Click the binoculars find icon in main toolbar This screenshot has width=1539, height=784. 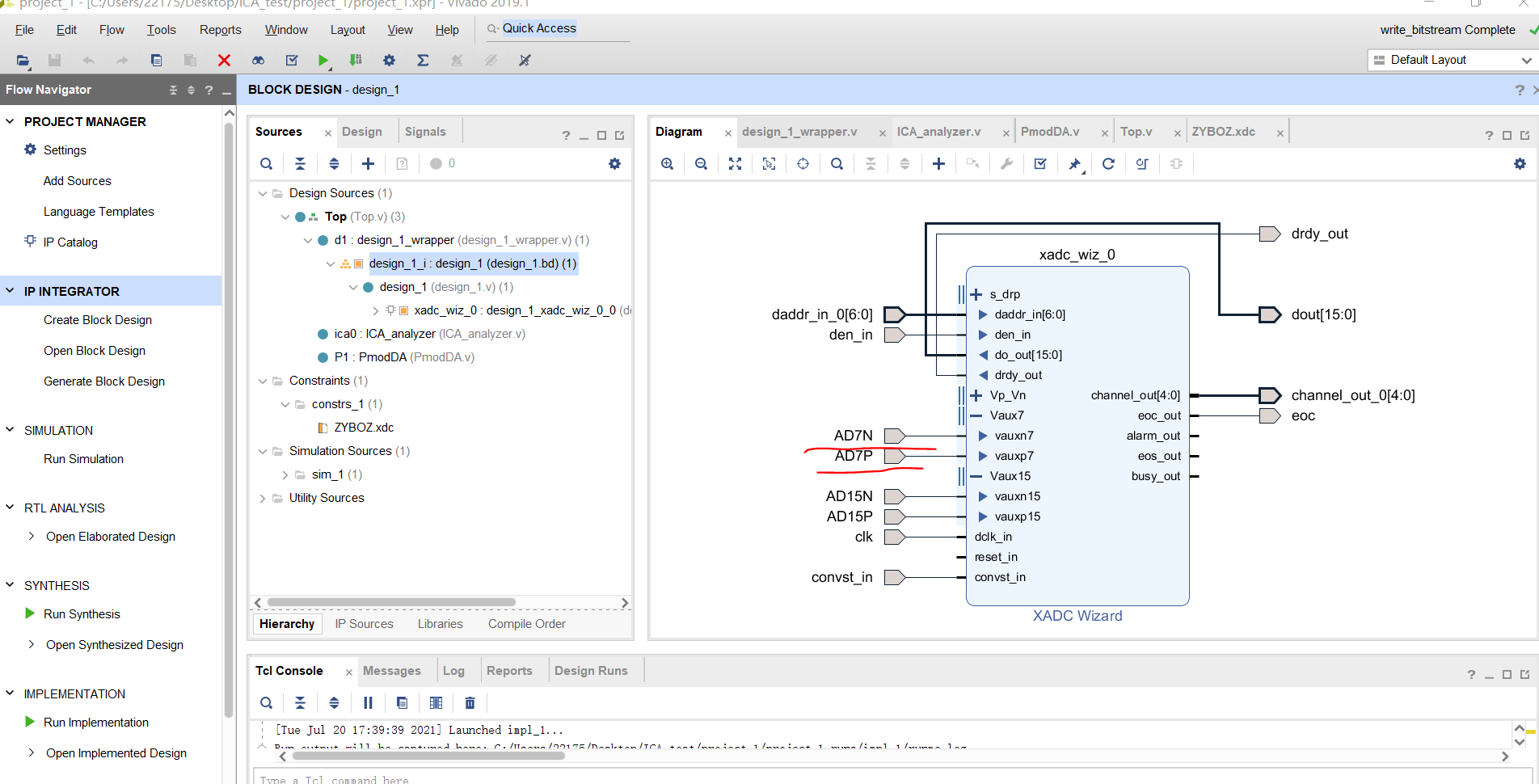coord(258,60)
